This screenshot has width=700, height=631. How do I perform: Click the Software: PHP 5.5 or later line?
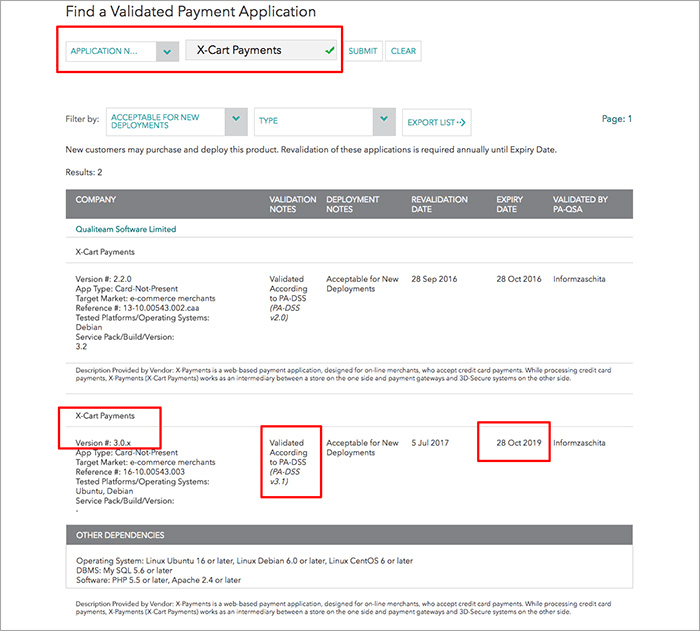[158, 580]
